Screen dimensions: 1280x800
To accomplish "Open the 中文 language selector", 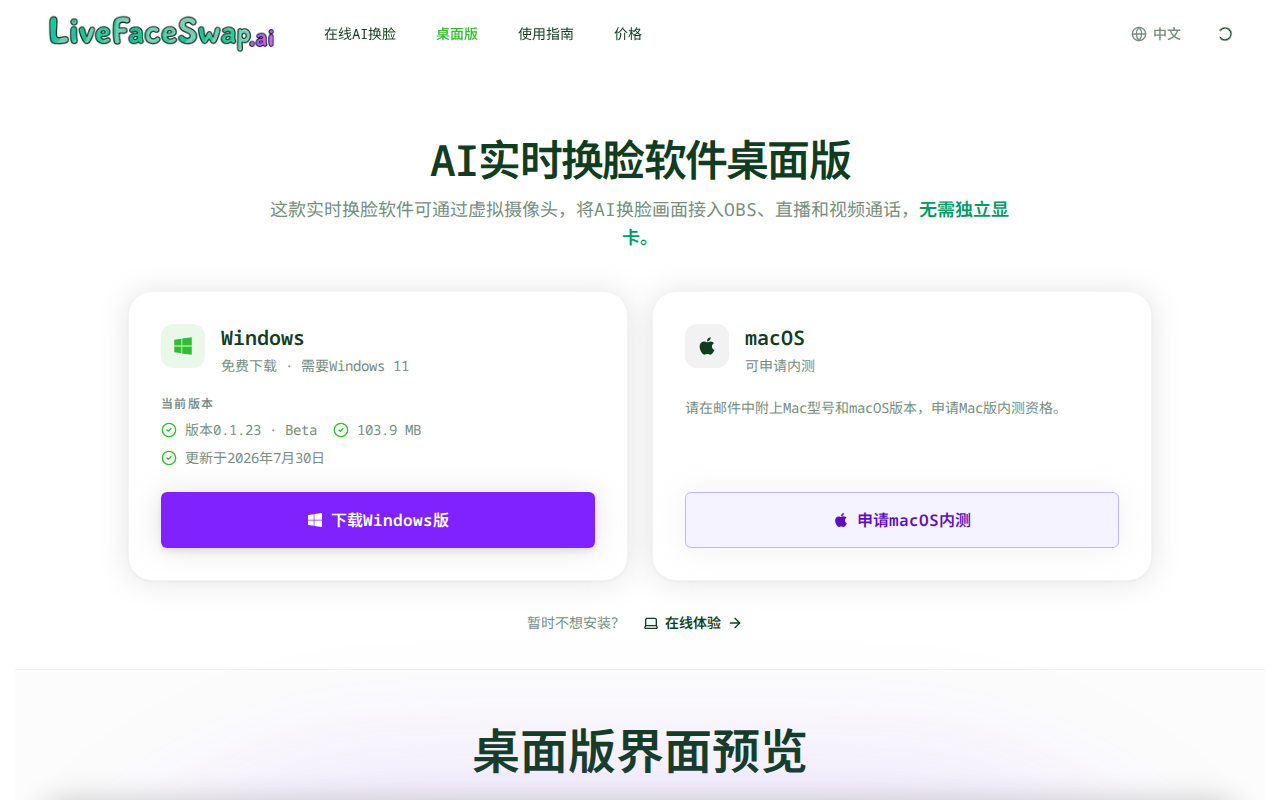I will click(x=1156, y=34).
